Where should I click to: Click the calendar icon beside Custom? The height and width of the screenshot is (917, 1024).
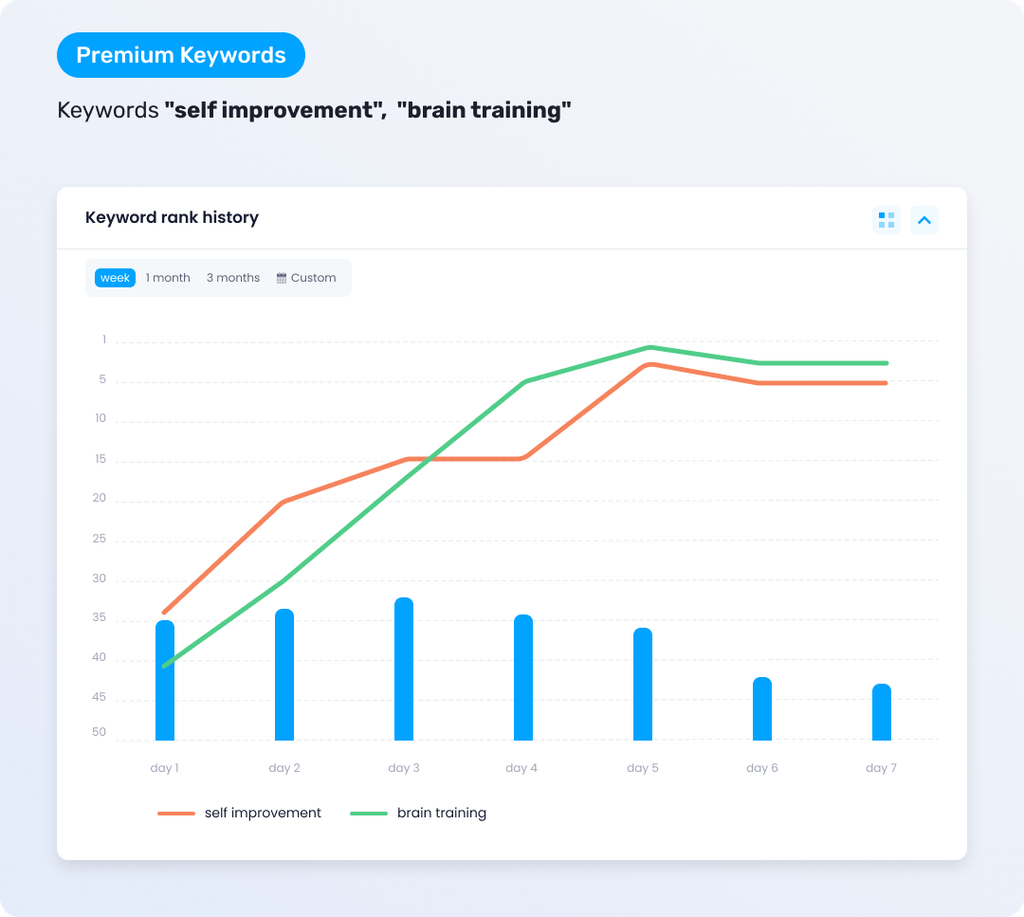click(281, 278)
